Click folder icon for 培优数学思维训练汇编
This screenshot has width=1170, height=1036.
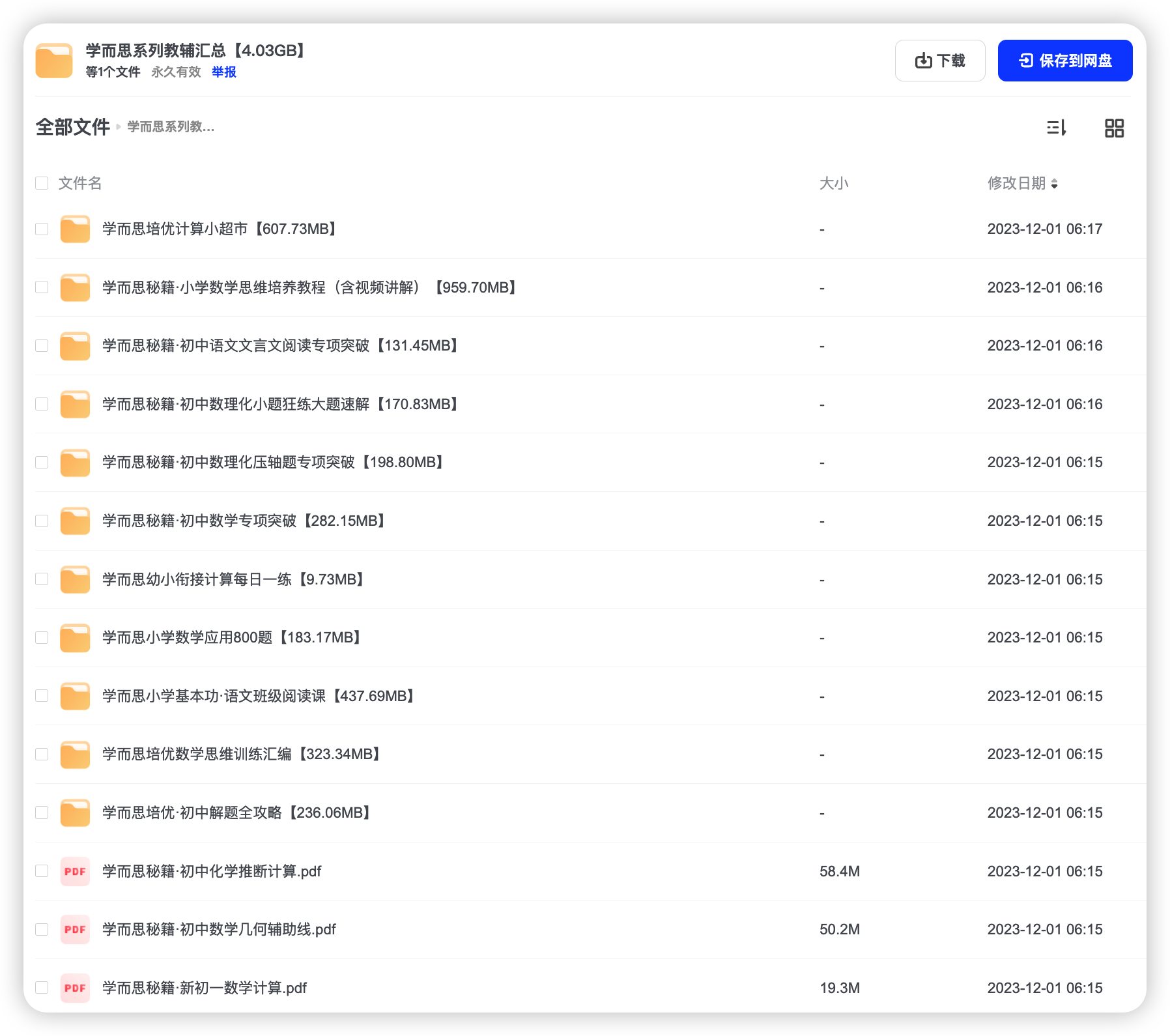point(75,755)
